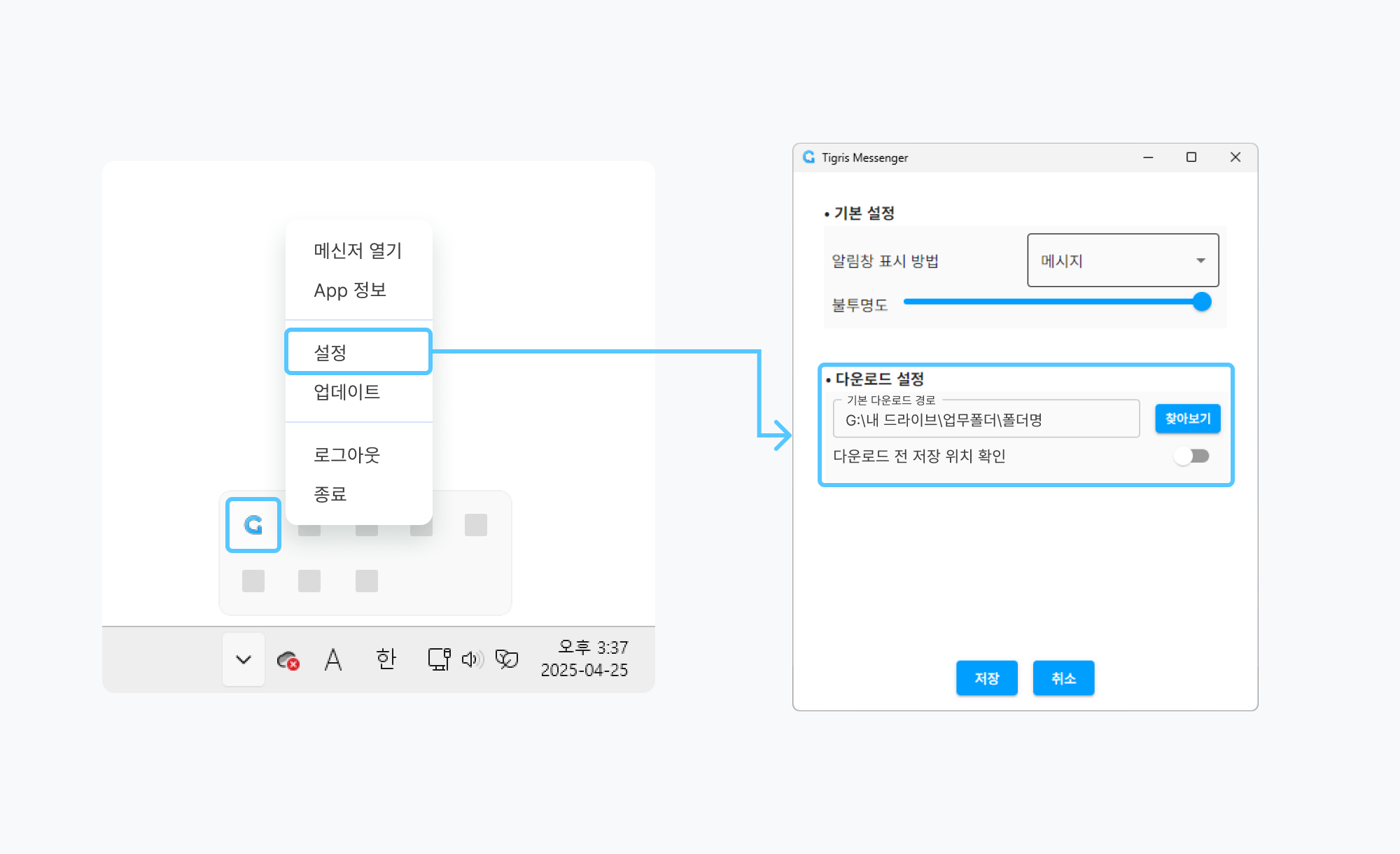Viewport: 1400px width, 854px height.
Task: Click the 불투명도 opacity slider handle
Action: point(1202,302)
